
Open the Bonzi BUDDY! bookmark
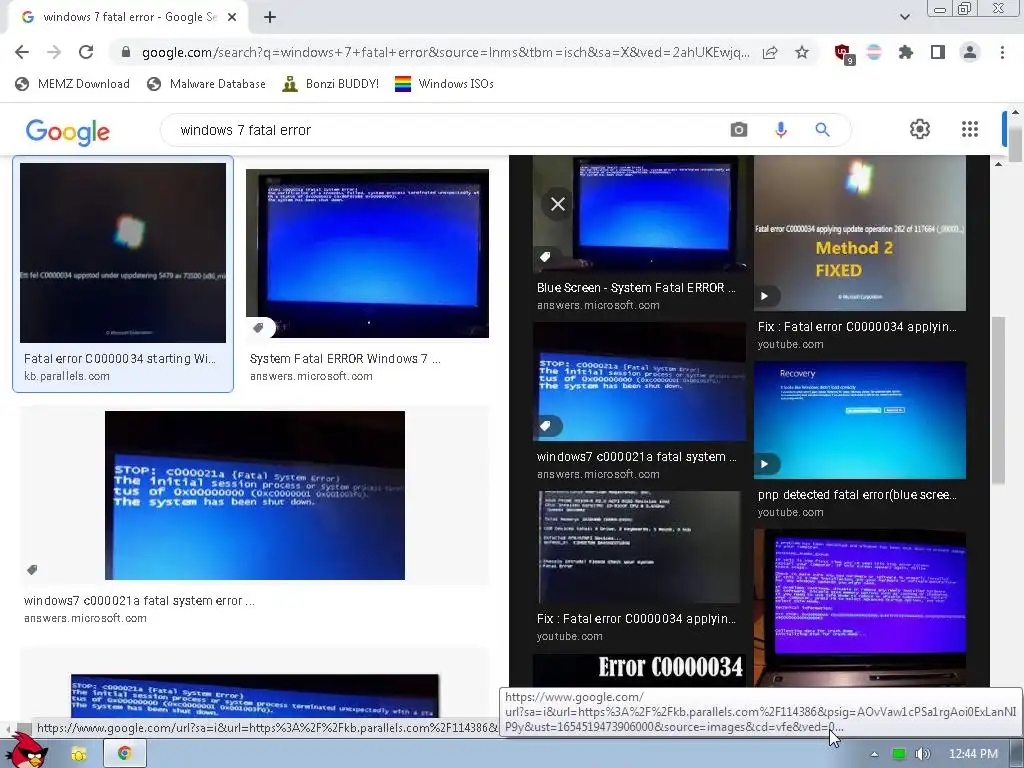tap(330, 84)
